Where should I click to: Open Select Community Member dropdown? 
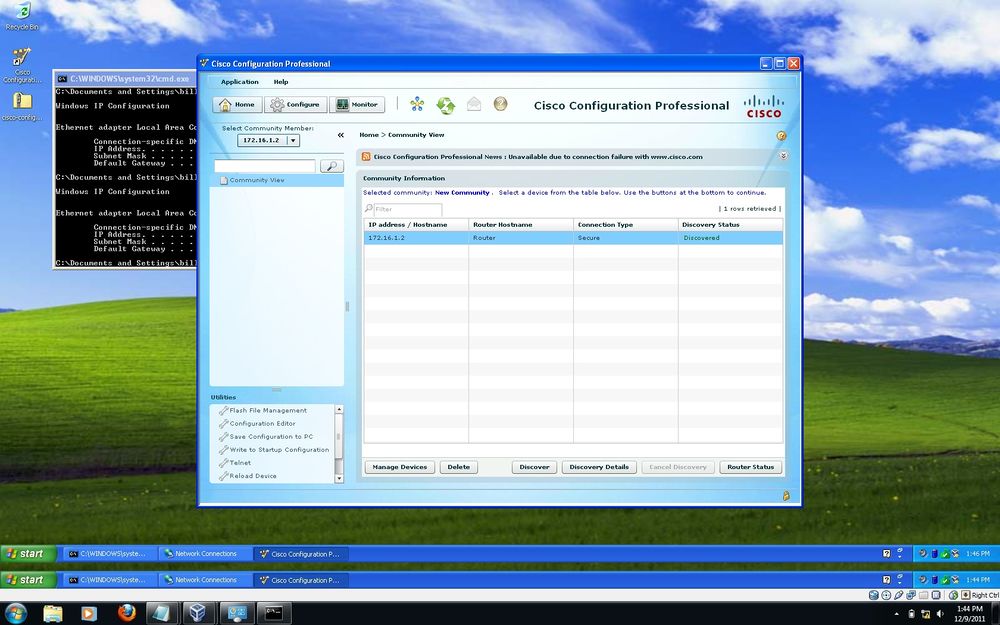(293, 141)
